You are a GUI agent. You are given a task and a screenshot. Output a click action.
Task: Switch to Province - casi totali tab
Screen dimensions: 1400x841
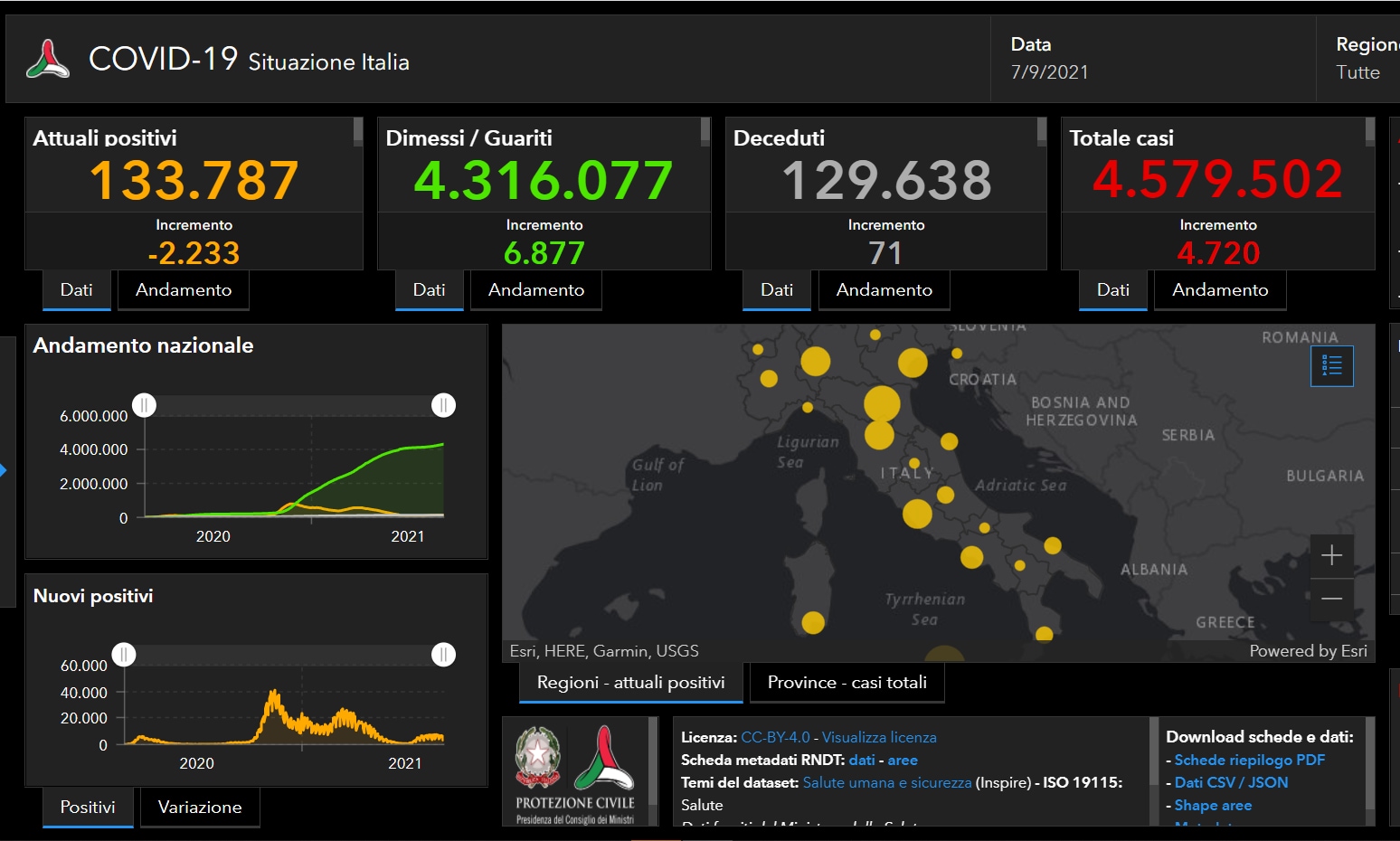coord(847,683)
